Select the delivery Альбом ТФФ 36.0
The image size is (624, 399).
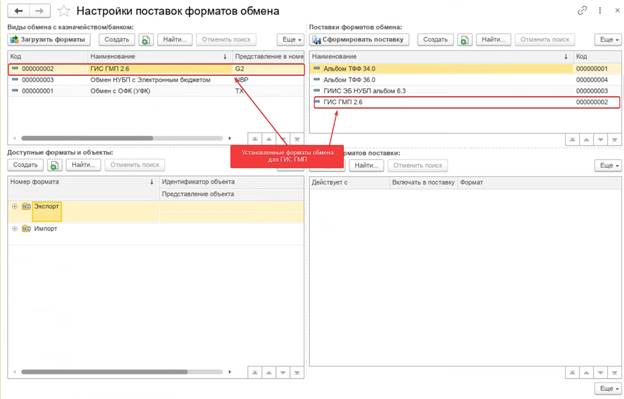click(x=465, y=80)
